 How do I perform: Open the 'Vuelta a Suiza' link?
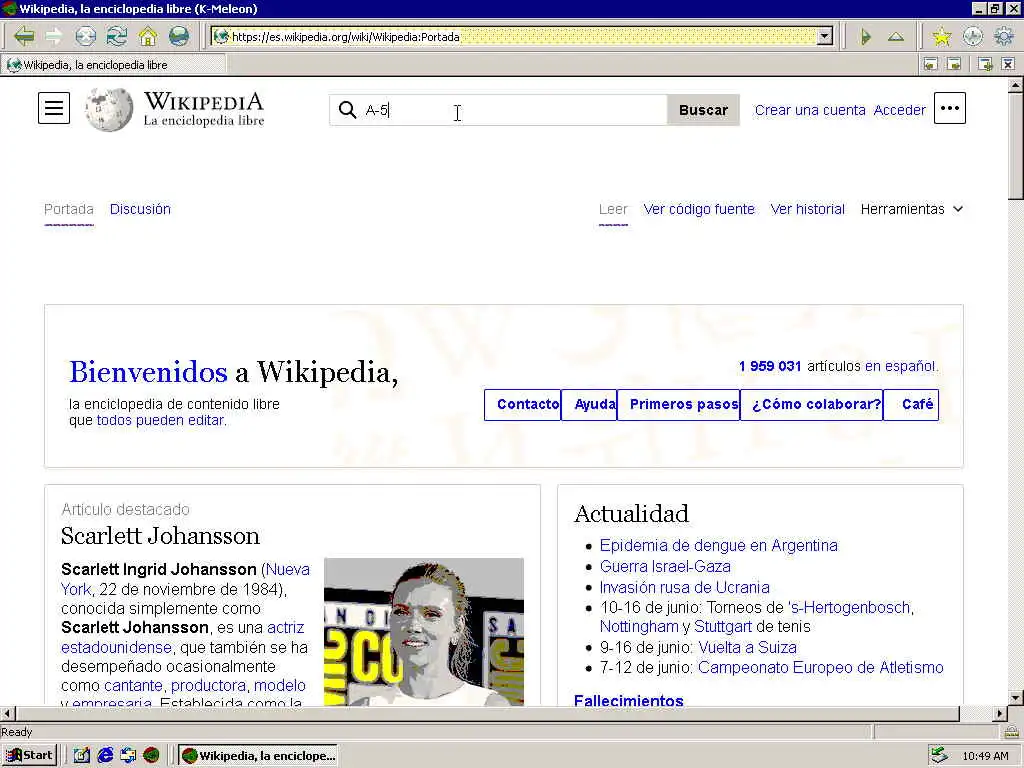[x=747, y=647]
